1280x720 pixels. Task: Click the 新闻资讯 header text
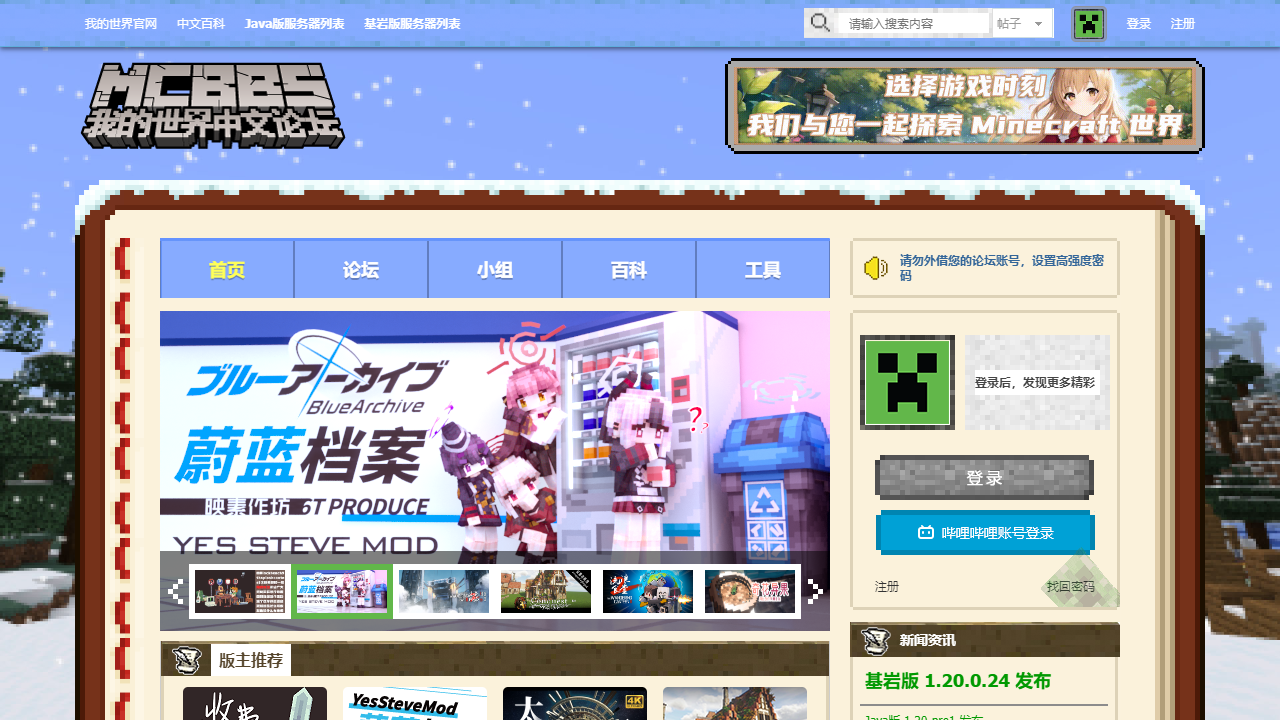tap(927, 640)
